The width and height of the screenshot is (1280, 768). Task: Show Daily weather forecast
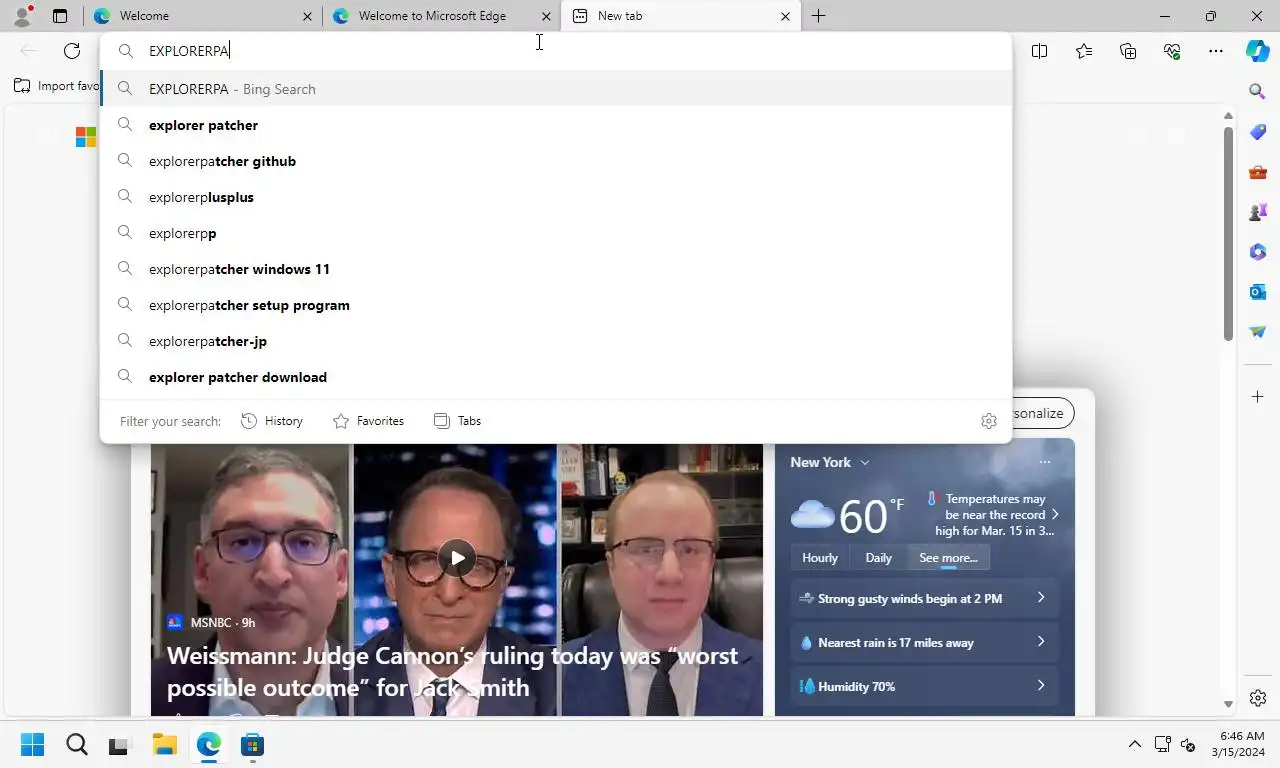pos(878,558)
